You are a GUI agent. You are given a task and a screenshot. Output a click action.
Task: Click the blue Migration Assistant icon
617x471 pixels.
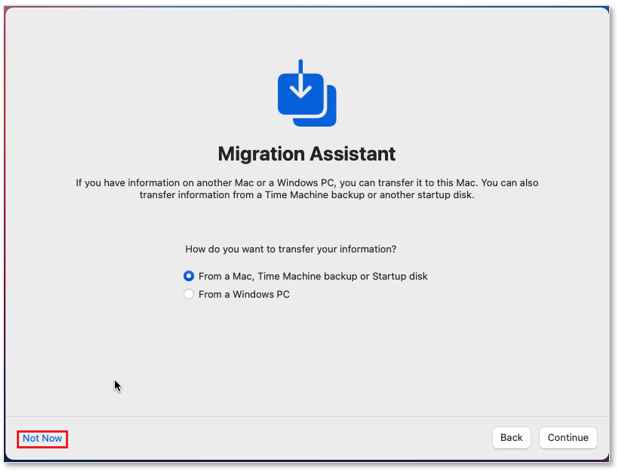click(x=307, y=93)
